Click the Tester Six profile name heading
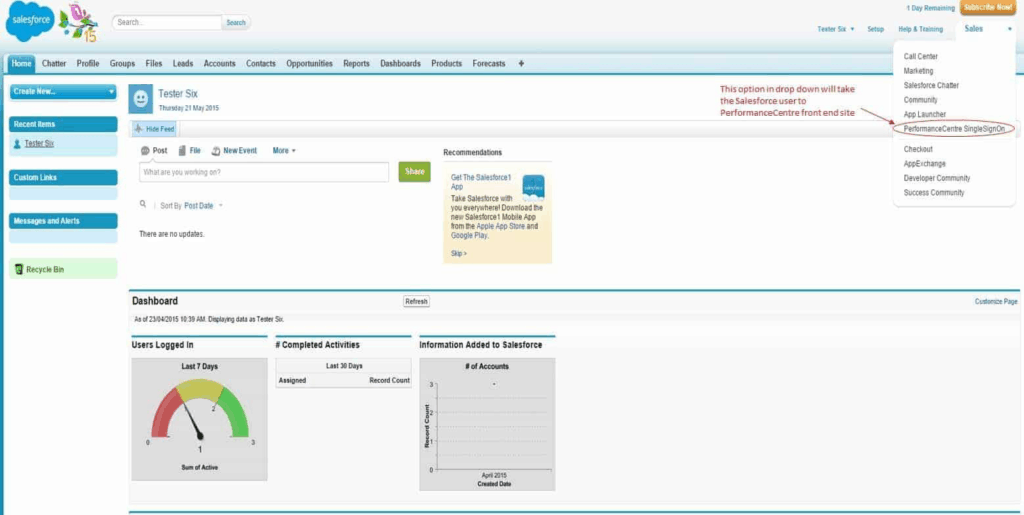Image resolution: width=1024 pixels, height=515 pixels. point(178,94)
